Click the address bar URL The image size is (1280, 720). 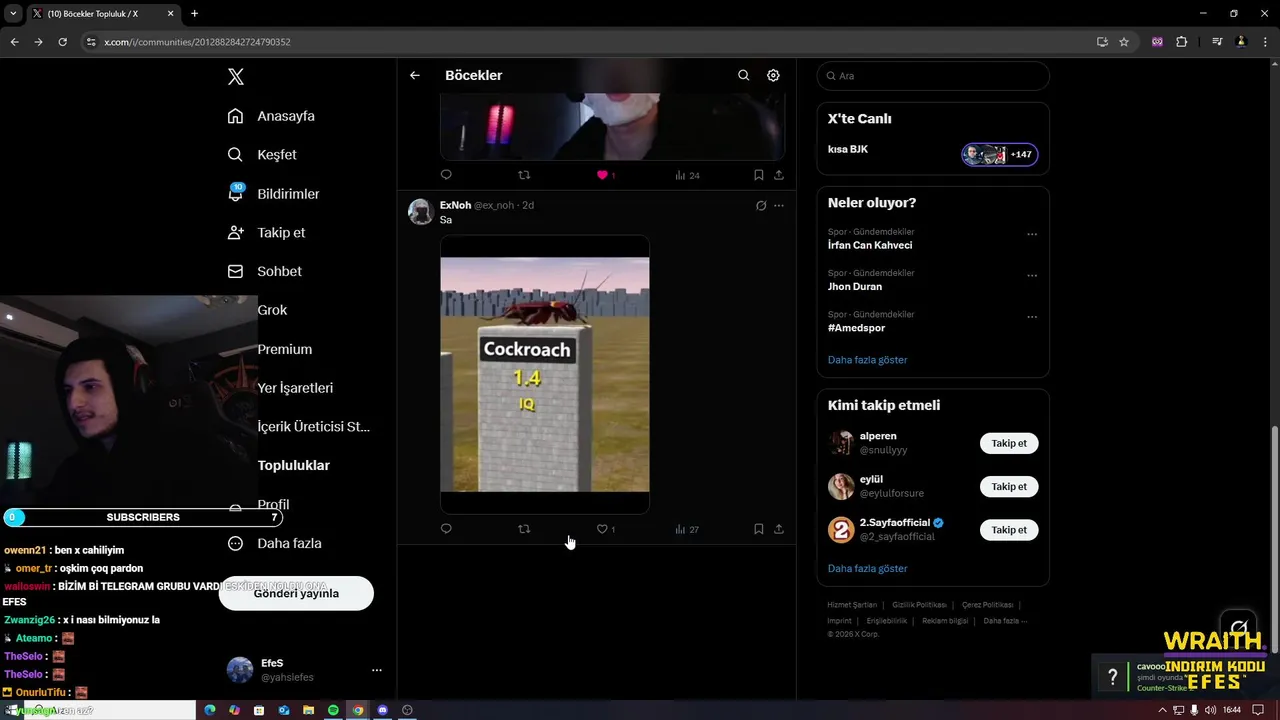point(197,42)
